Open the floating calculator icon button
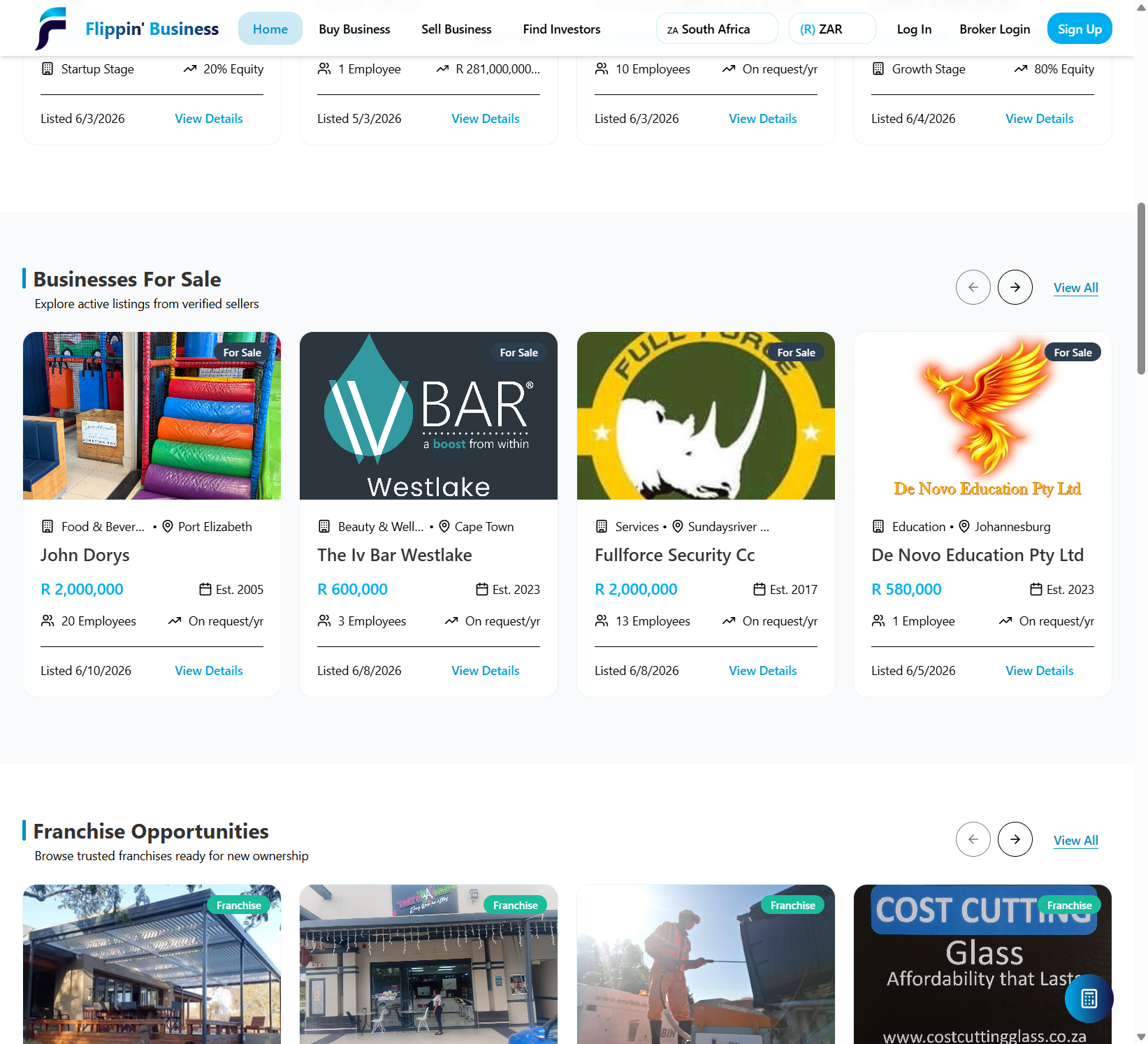The width and height of the screenshot is (1148, 1044). (x=1089, y=999)
